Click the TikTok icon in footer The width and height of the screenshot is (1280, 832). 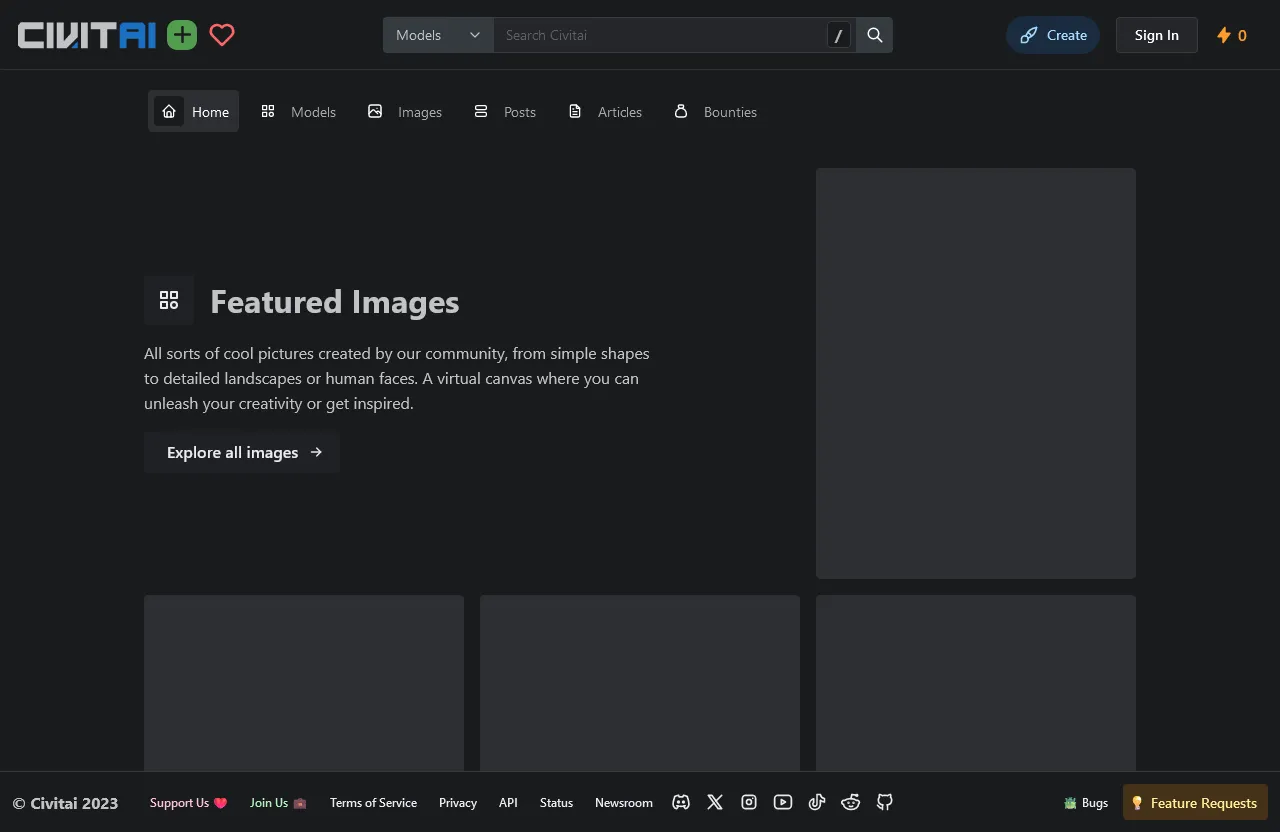tap(817, 802)
